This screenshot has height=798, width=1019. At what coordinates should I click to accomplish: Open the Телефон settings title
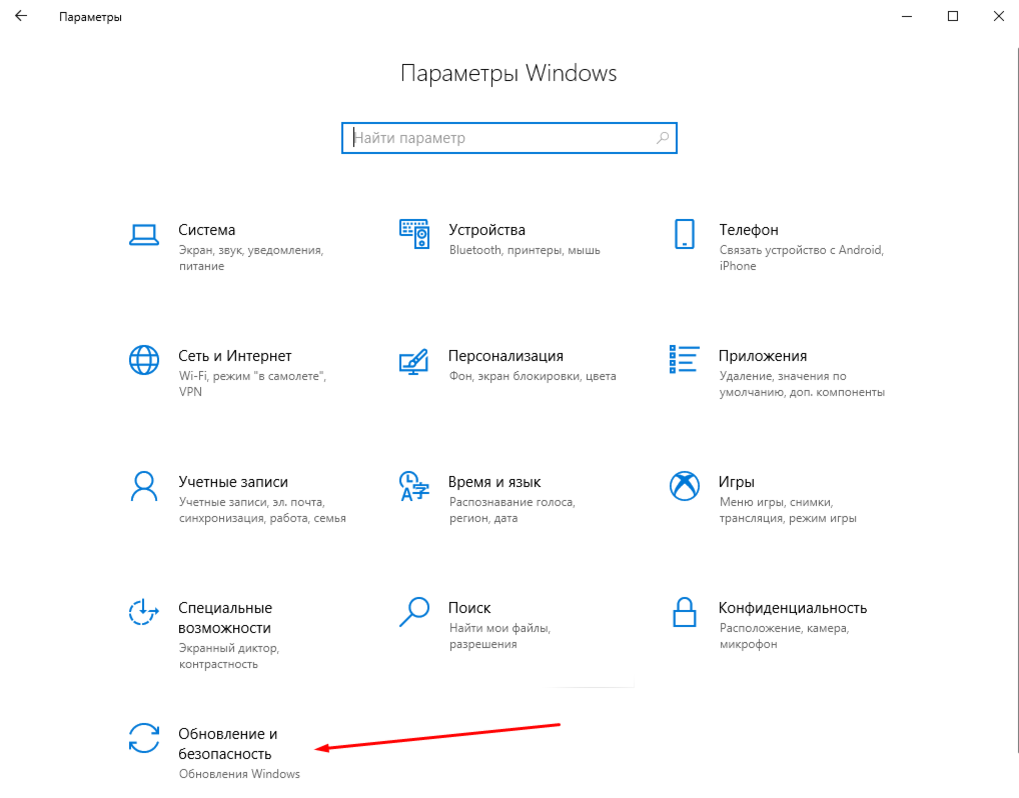749,230
